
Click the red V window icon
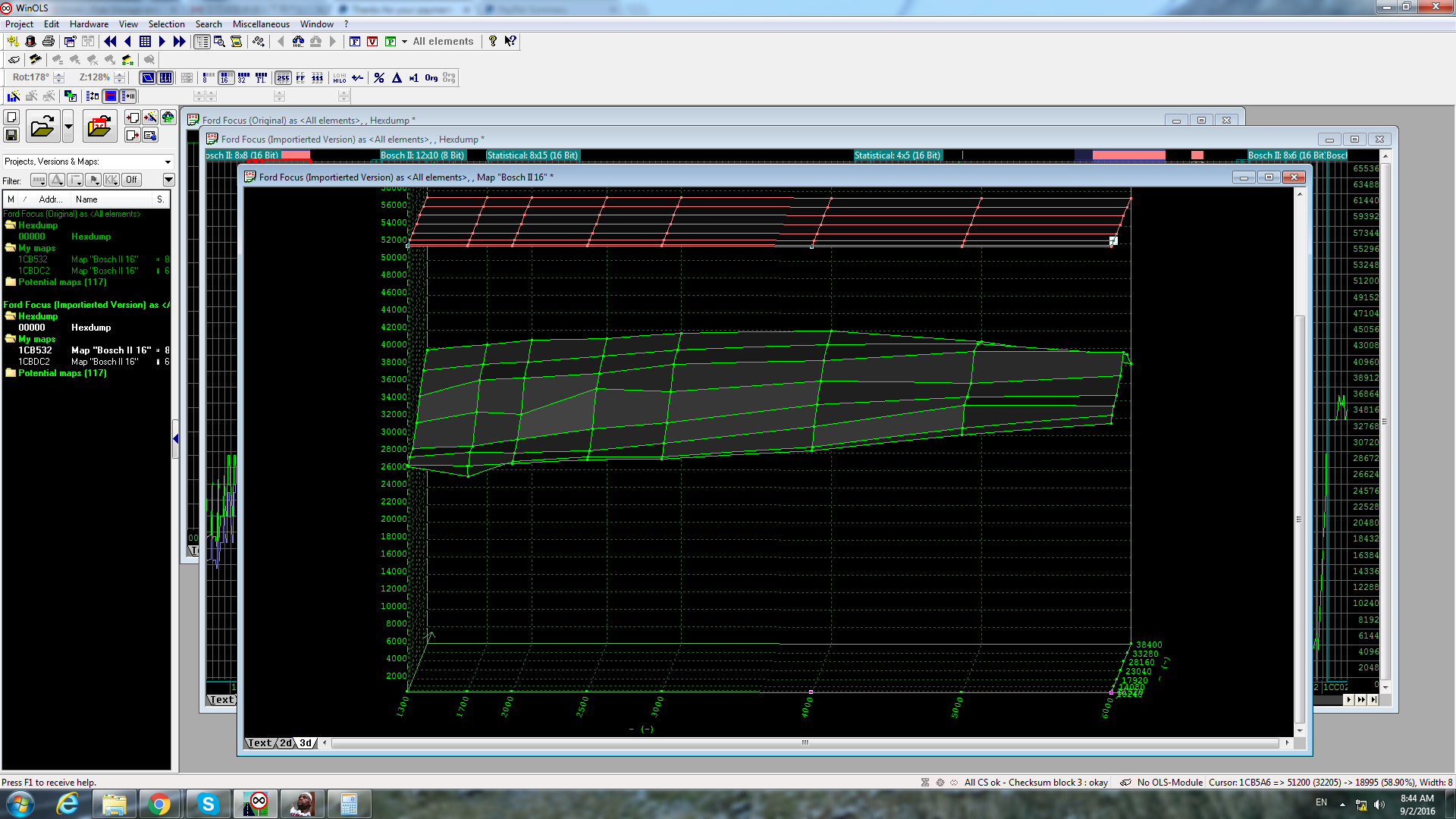click(x=372, y=42)
